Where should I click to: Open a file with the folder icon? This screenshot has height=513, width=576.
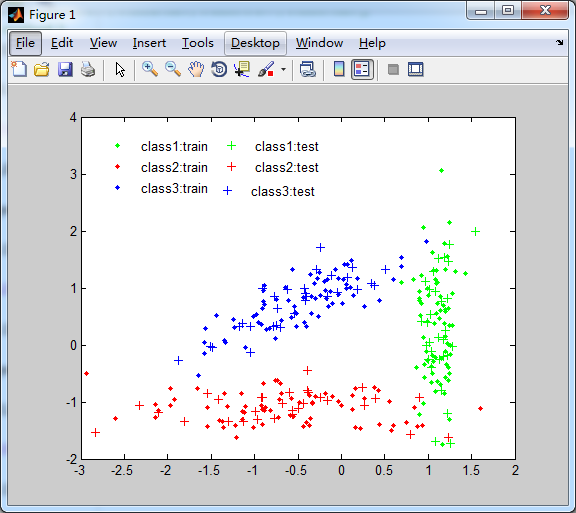click(x=42, y=69)
